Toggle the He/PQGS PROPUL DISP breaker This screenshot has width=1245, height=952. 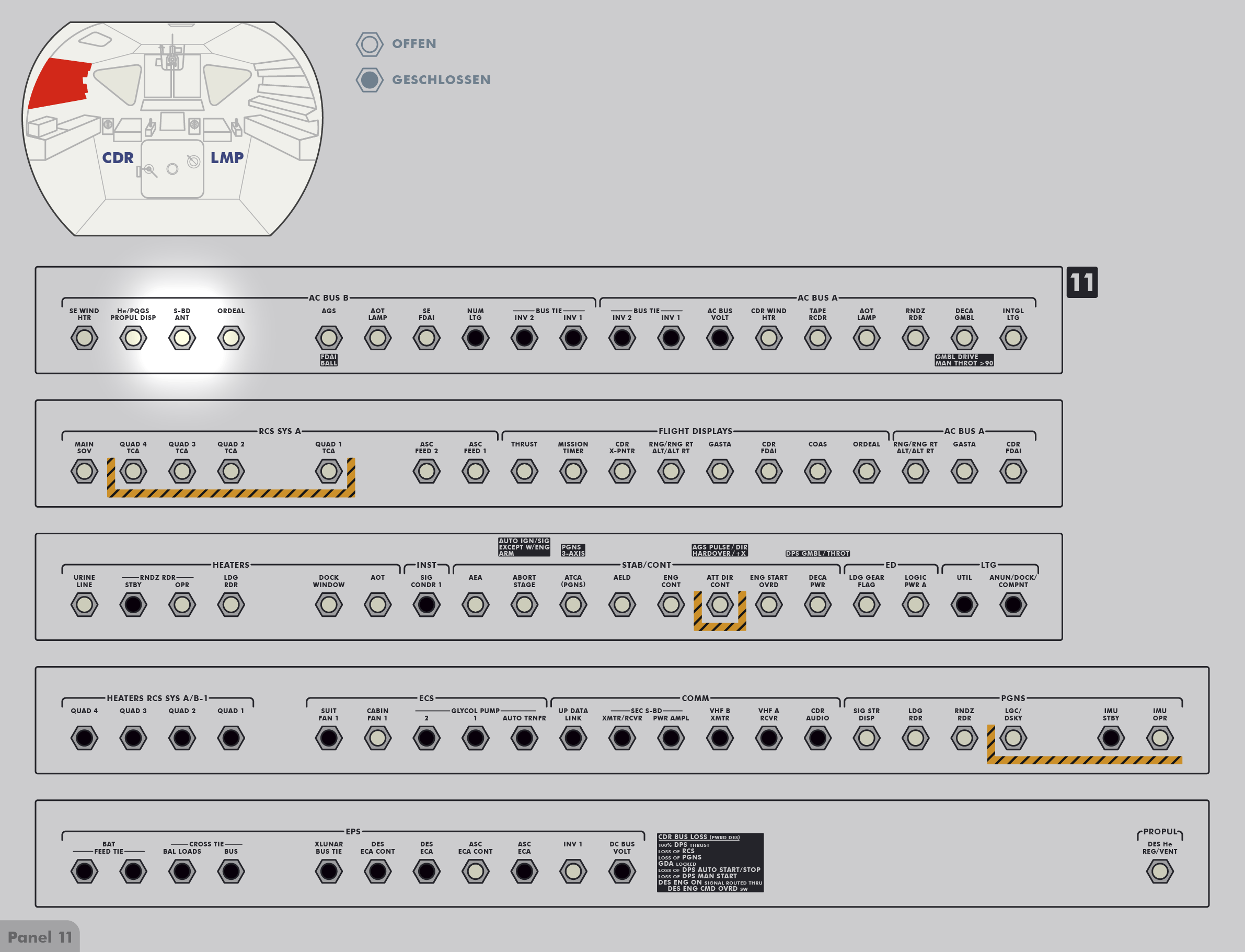133,338
